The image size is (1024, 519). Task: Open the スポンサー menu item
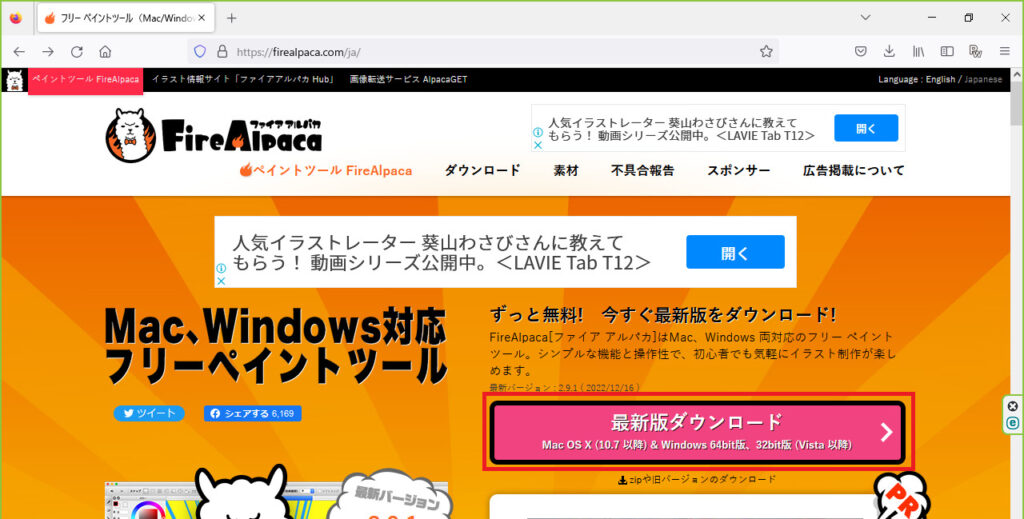point(739,170)
